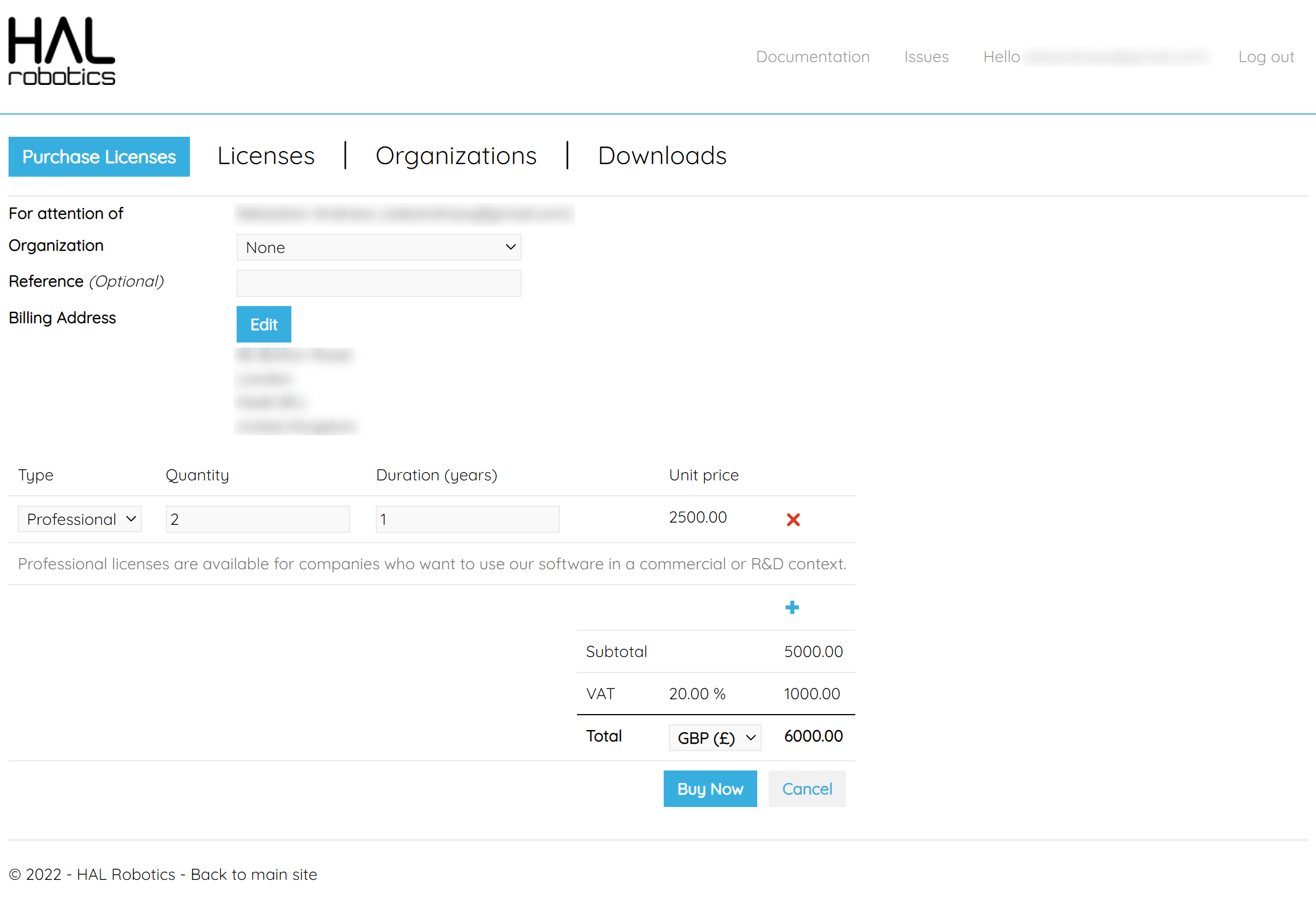
Task: Click the Professional licenses description text
Action: click(432, 564)
